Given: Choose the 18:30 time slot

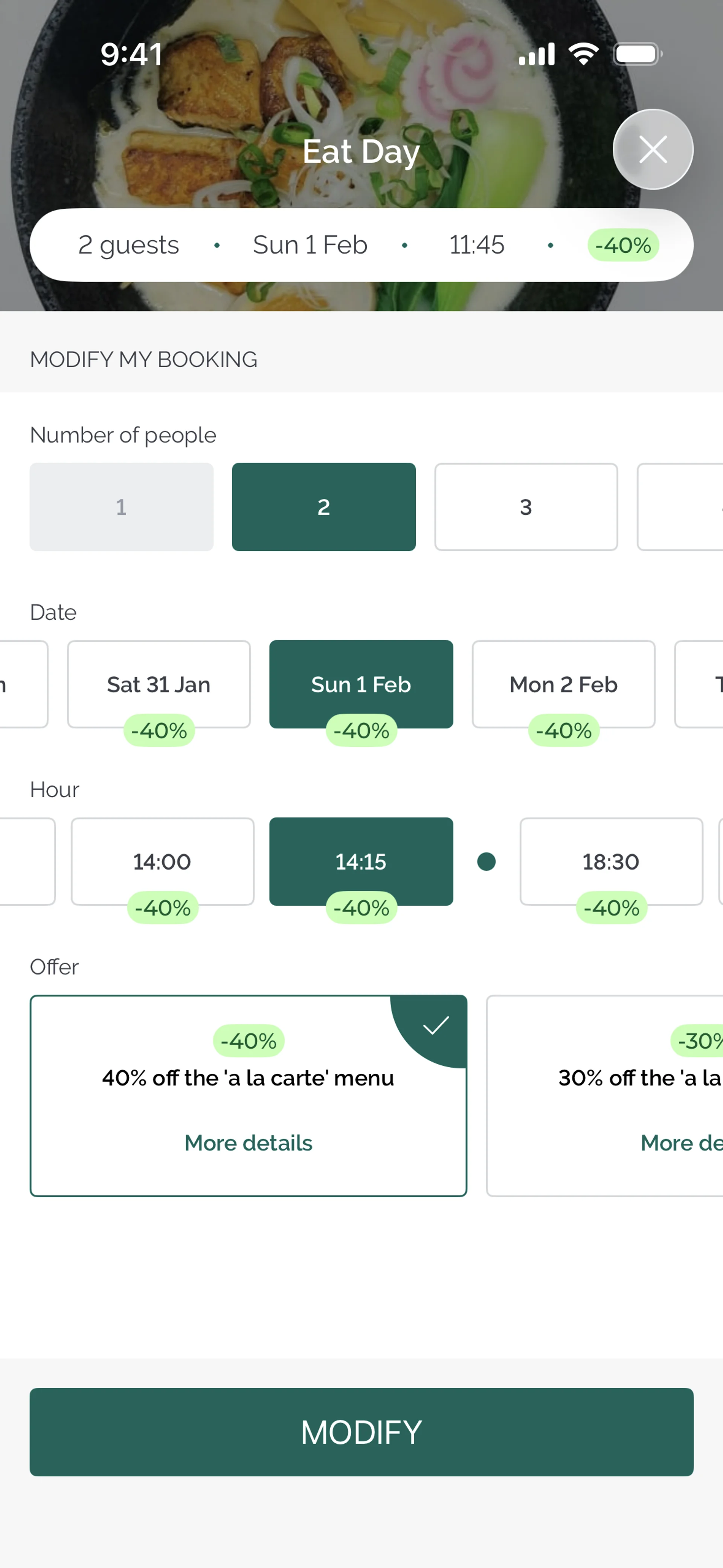Looking at the screenshot, I should pyautogui.click(x=611, y=861).
